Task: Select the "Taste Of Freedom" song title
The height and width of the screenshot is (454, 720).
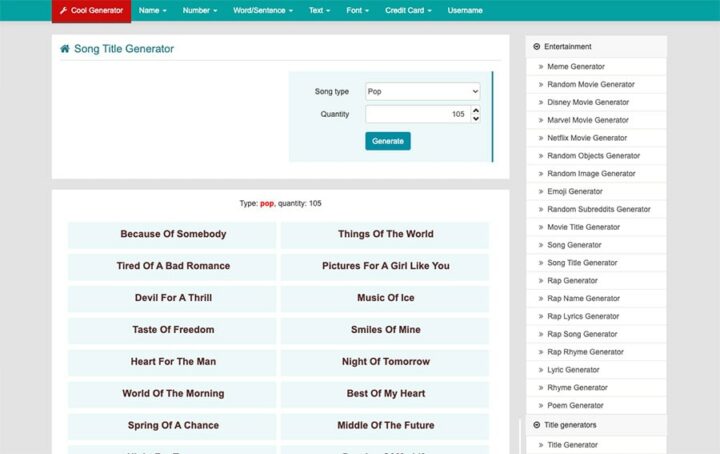Action: 173,330
